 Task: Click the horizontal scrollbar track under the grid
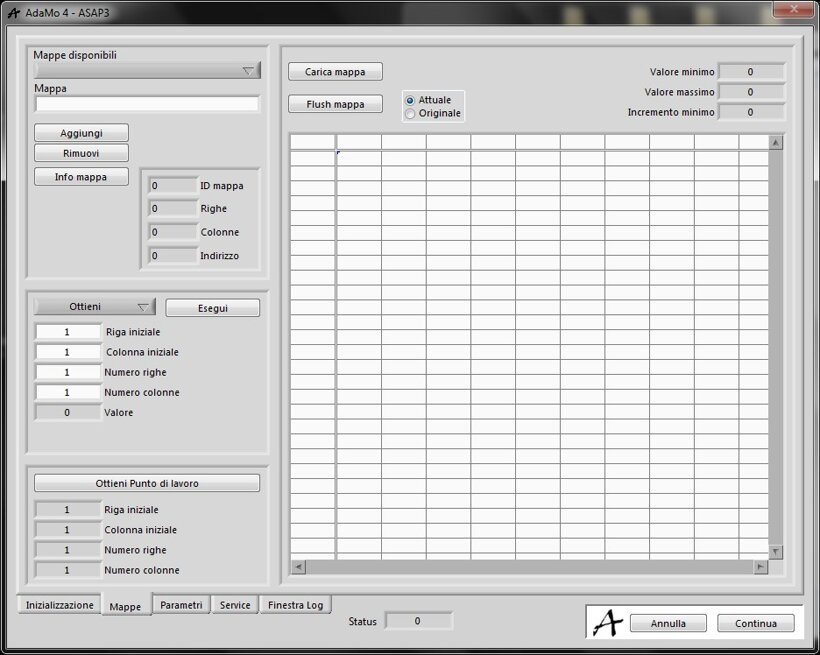click(528, 567)
